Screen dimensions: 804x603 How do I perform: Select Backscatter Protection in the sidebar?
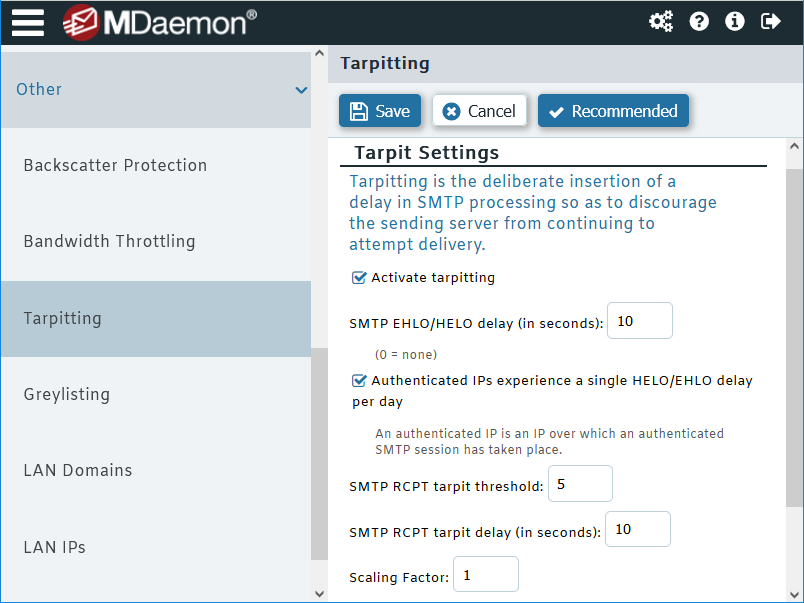pyautogui.click(x=114, y=165)
